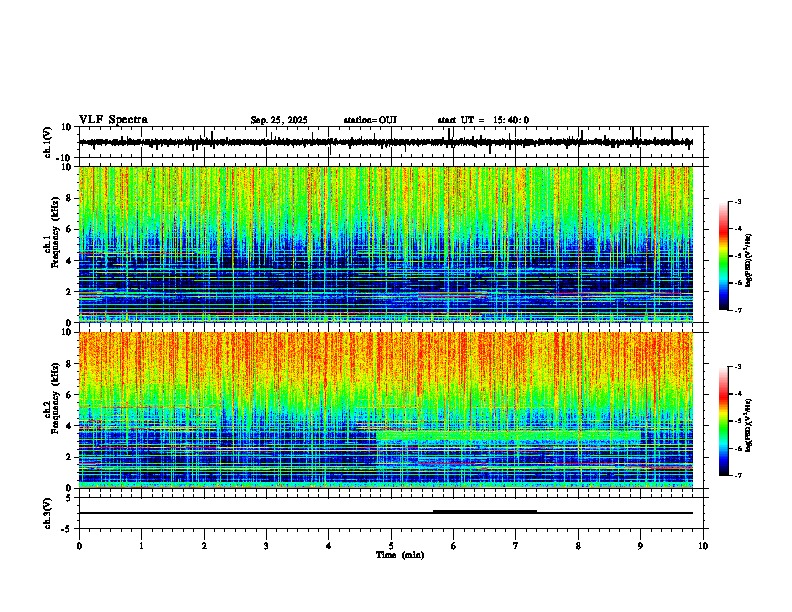Click the ch.1 voltage waveform trace panel
Viewport: 792px width, 612px height.
390,142
